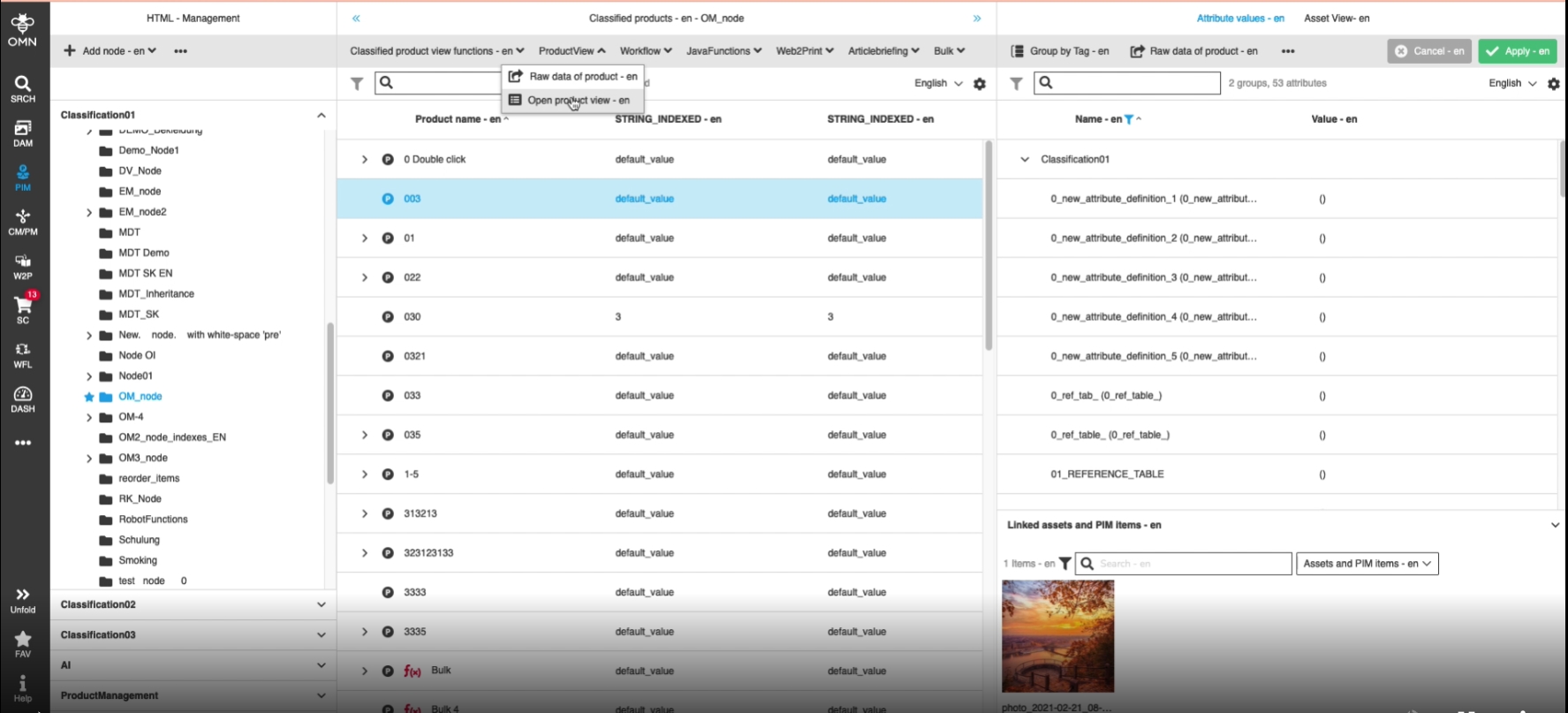The image size is (1568, 713).
Task: Select Open product view menu entry
Action: (x=578, y=101)
